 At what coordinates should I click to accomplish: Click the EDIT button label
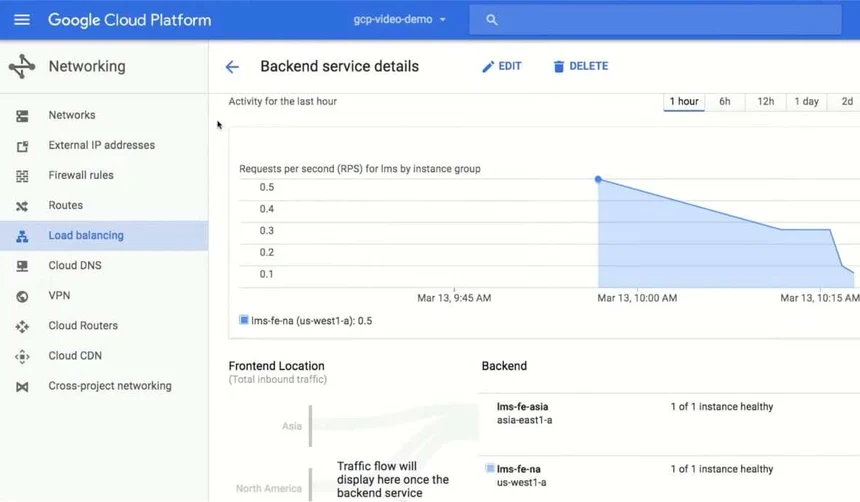coord(510,66)
